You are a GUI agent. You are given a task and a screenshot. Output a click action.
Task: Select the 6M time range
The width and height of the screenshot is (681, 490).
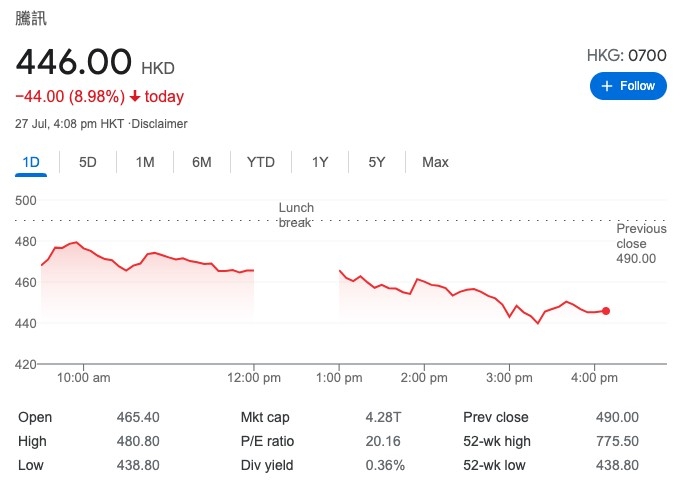coord(202,162)
